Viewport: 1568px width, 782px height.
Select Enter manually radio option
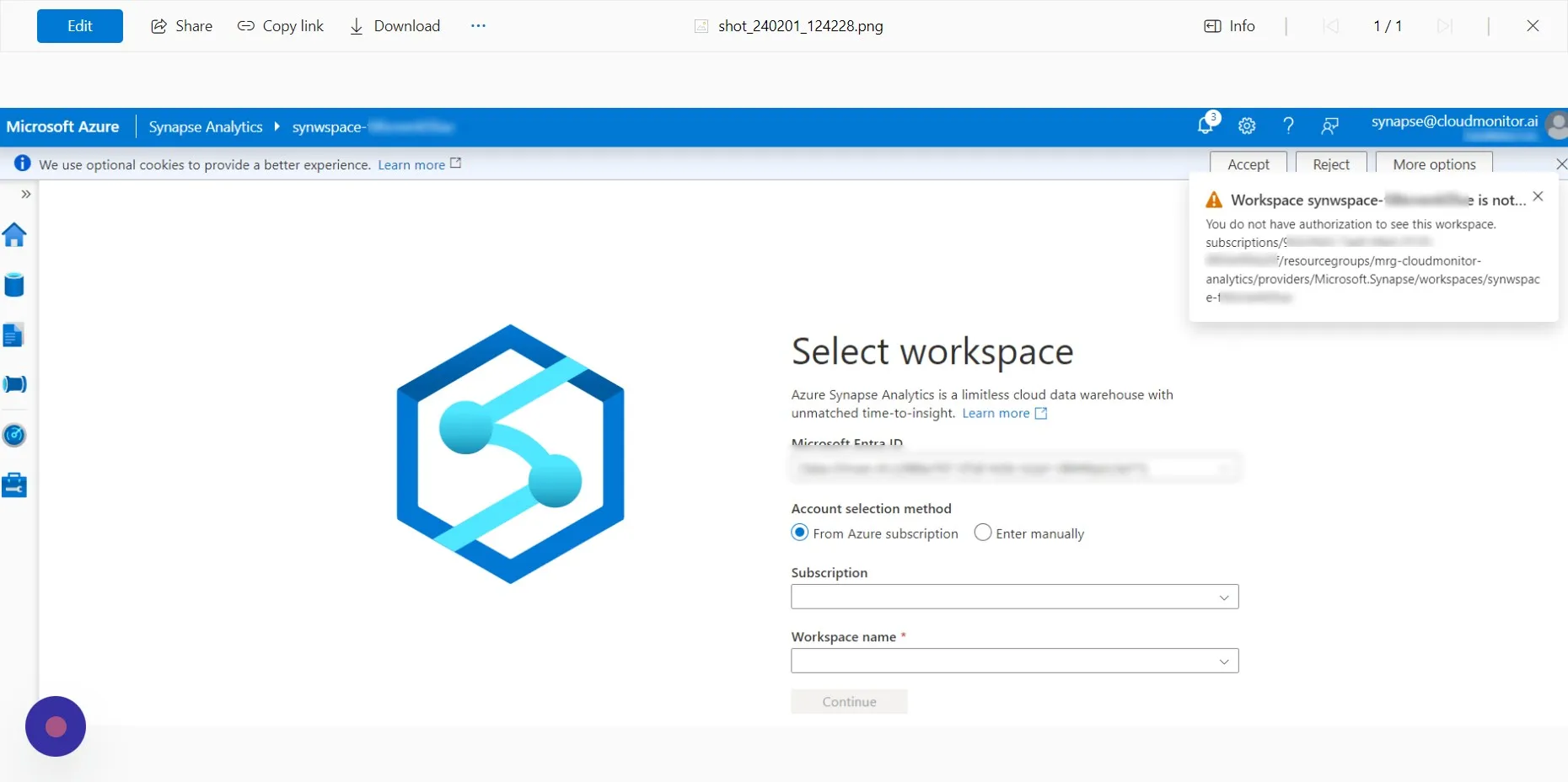pos(982,533)
